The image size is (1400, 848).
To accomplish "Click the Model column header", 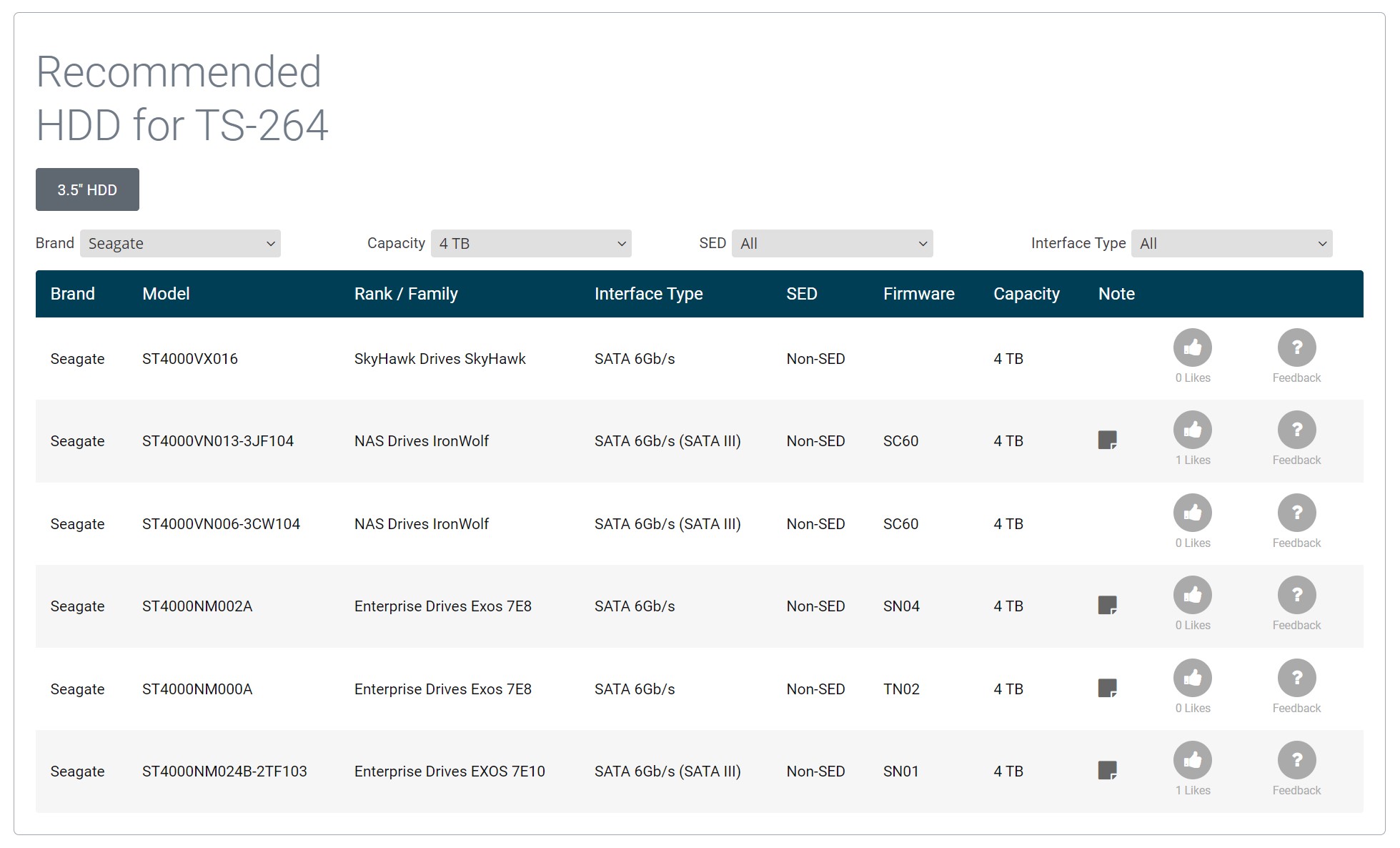I will 166,294.
